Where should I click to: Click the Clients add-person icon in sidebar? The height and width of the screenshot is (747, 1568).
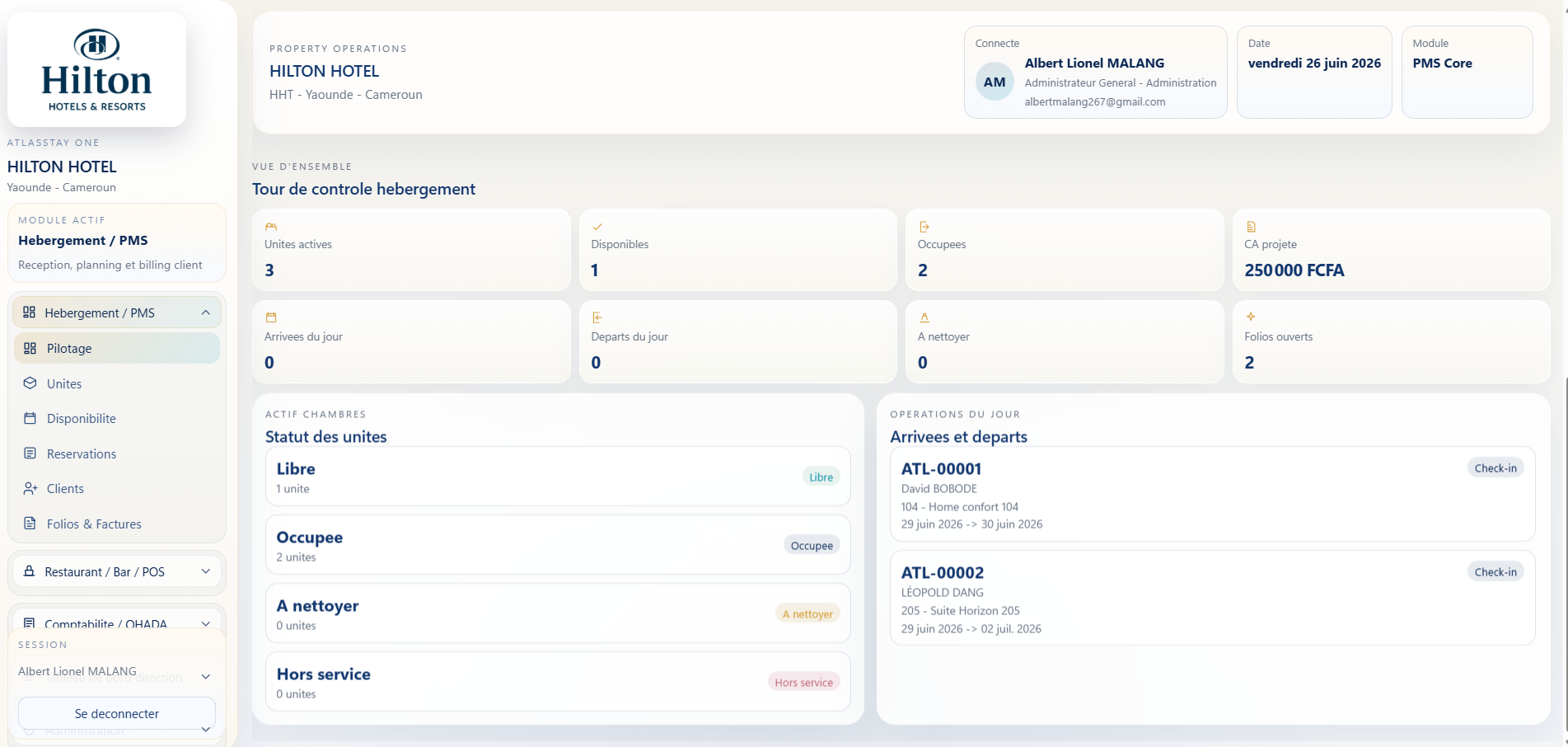30,488
